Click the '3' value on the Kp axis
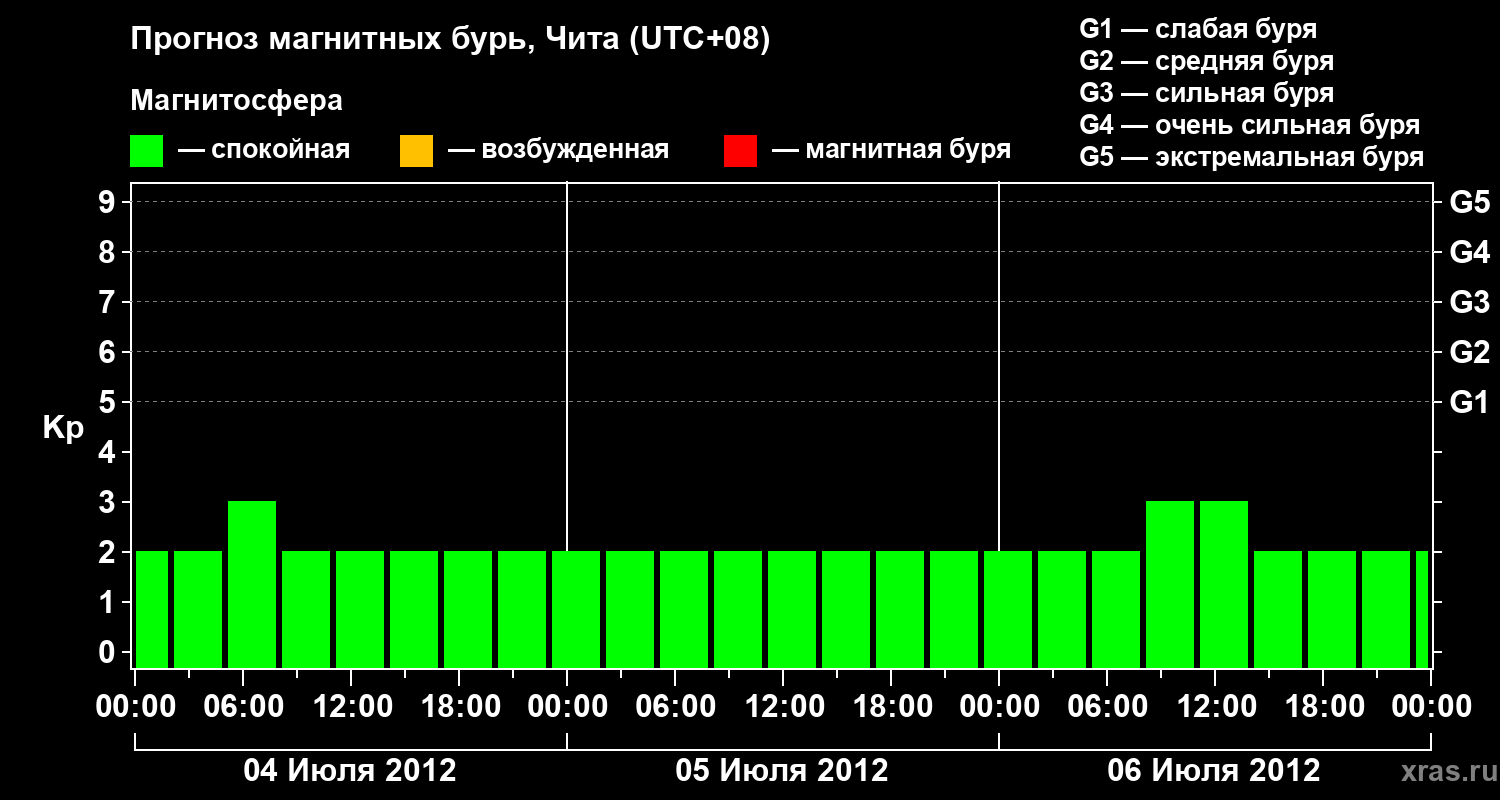1500x800 pixels. click(x=109, y=503)
